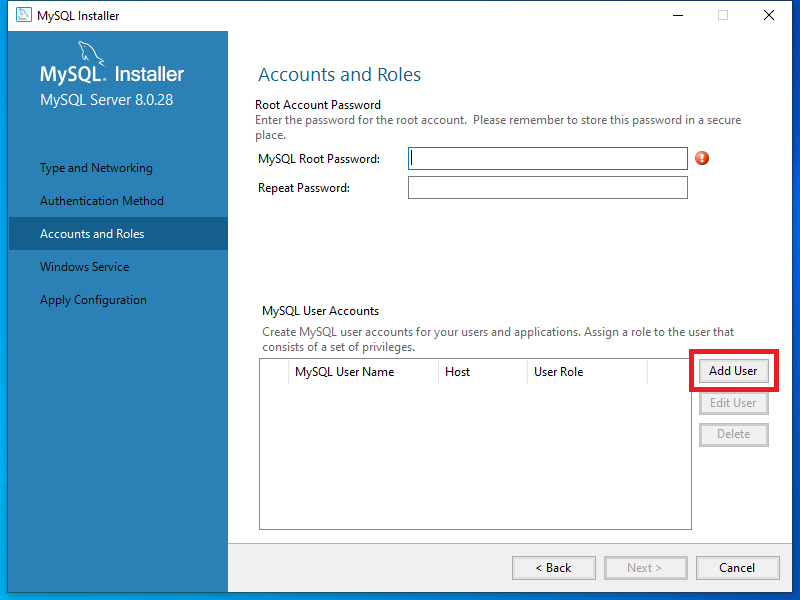Click the Add User button
800x600 pixels.
[x=733, y=371]
